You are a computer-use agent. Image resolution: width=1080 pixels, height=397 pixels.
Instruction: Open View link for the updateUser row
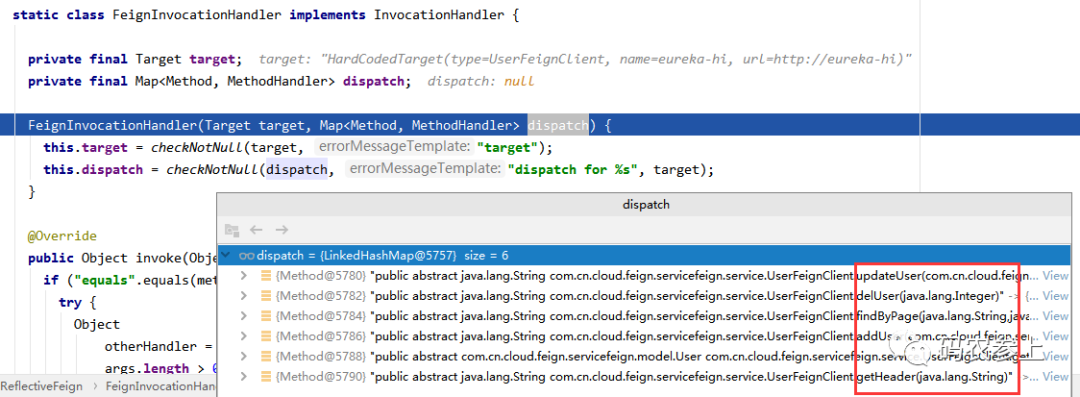pos(1056,276)
